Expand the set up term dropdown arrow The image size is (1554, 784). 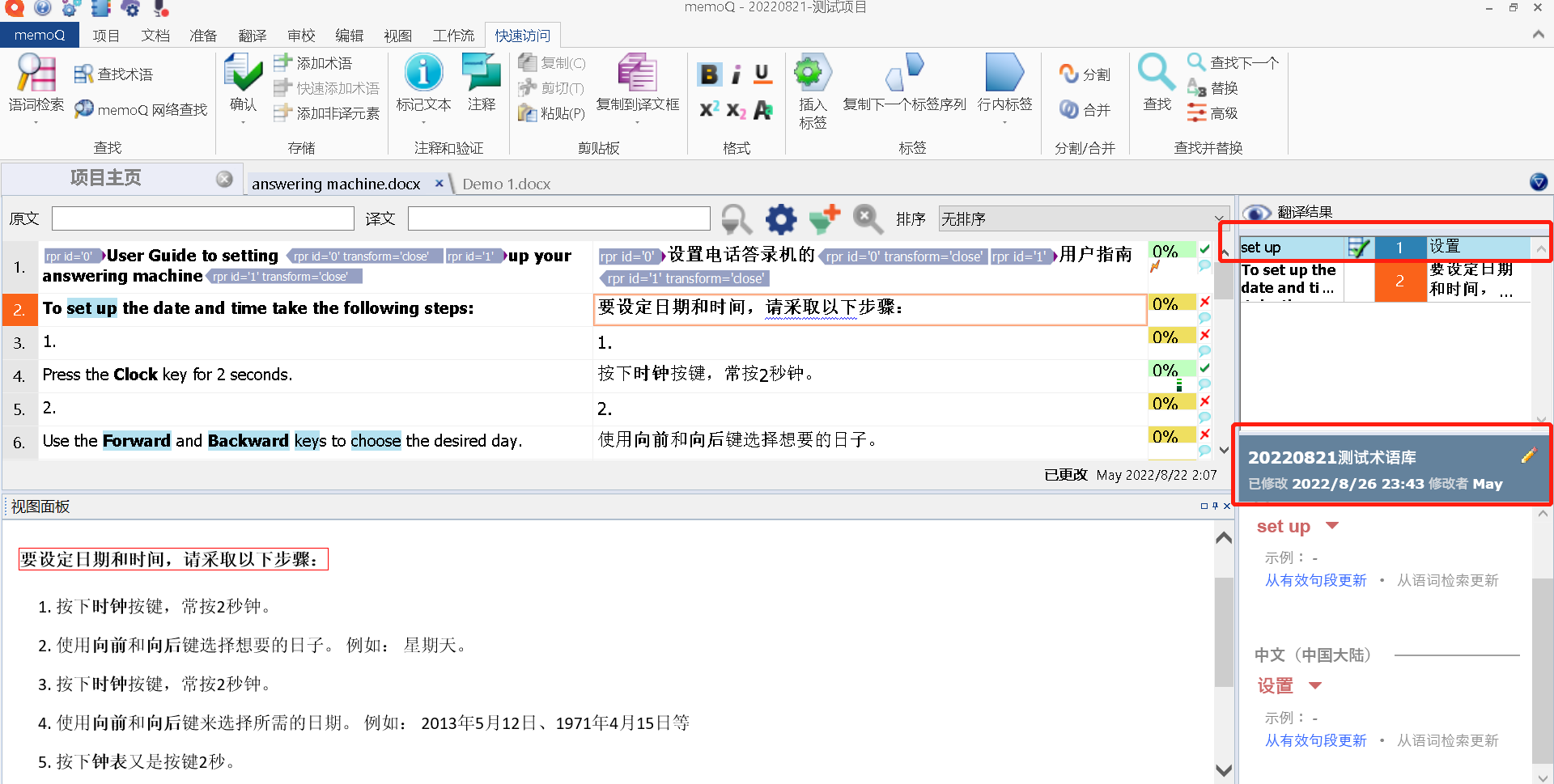coord(1332,526)
